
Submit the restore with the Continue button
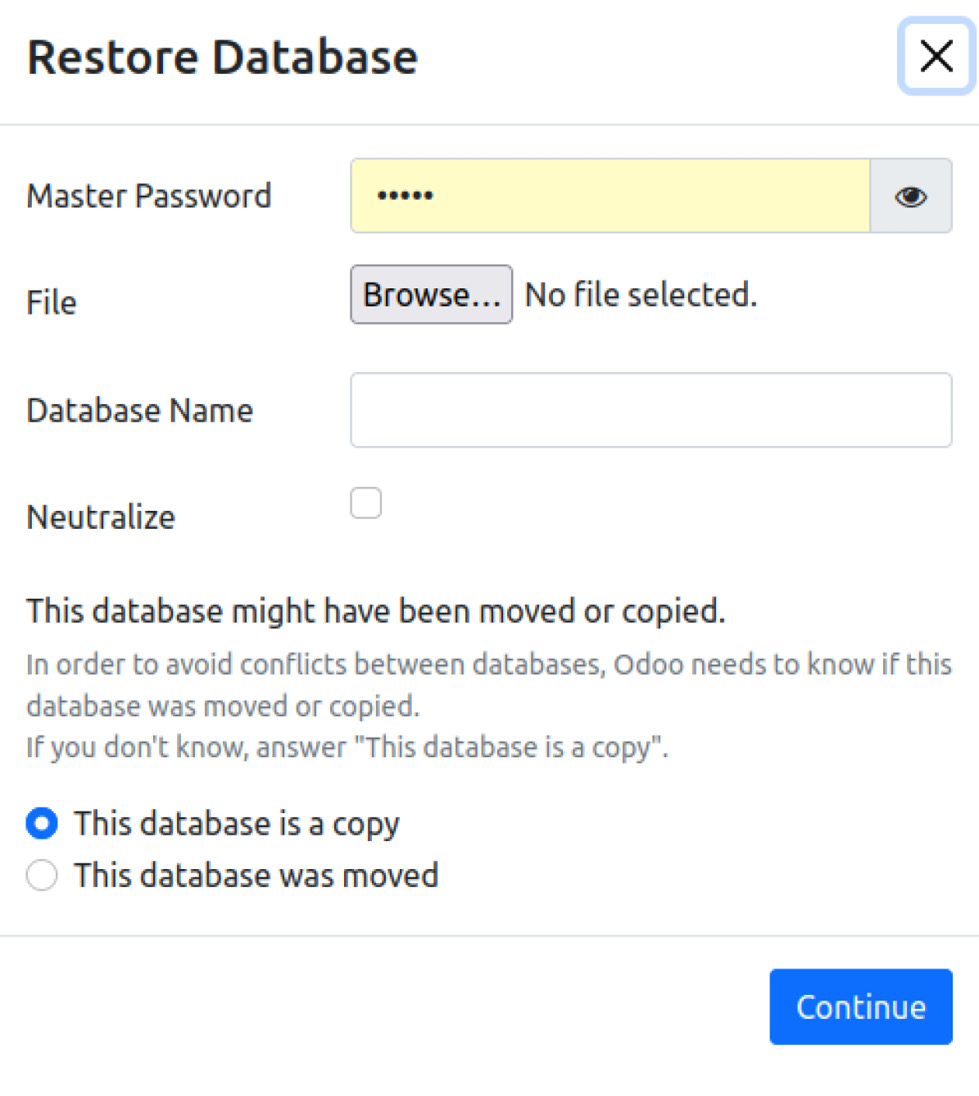point(861,1007)
